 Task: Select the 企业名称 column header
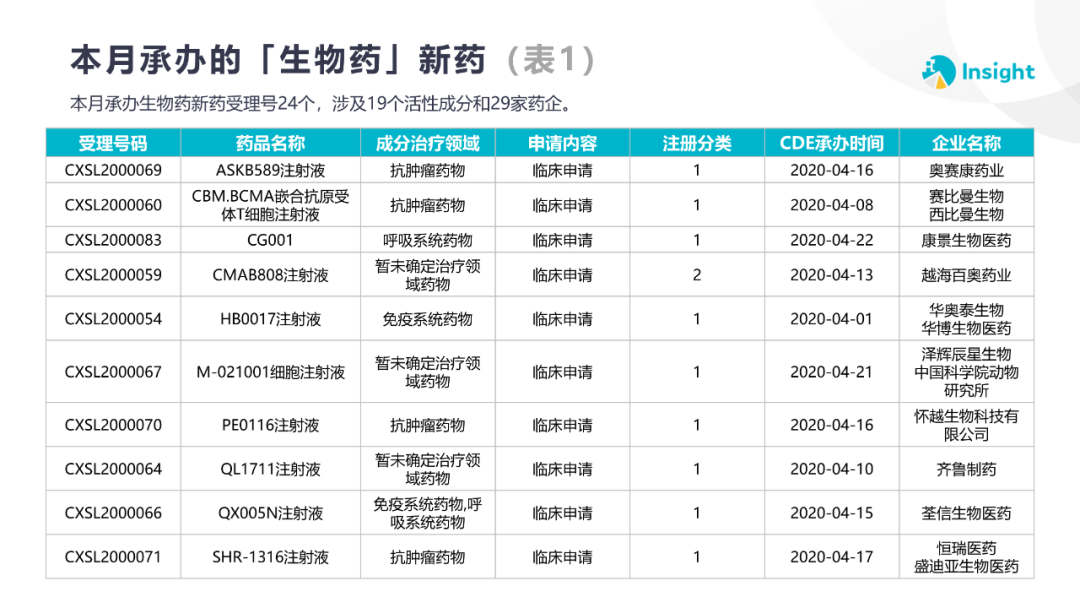(x=966, y=143)
